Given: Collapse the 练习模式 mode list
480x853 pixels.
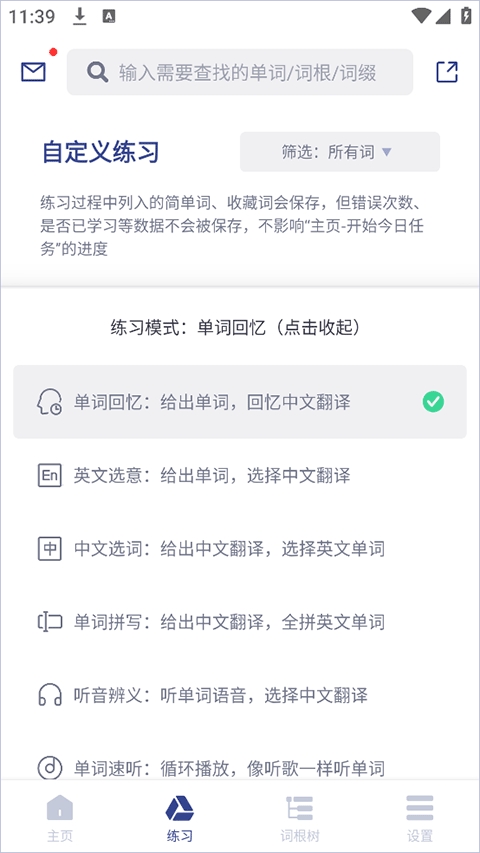Looking at the screenshot, I should point(237,327).
